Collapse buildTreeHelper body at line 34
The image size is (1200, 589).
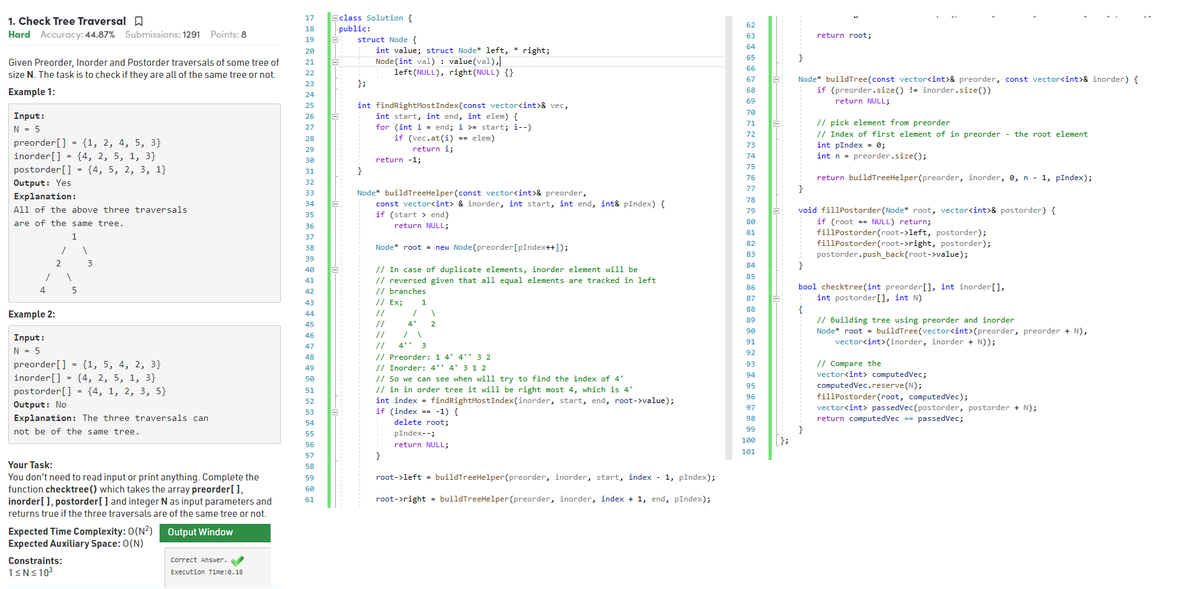pos(334,203)
